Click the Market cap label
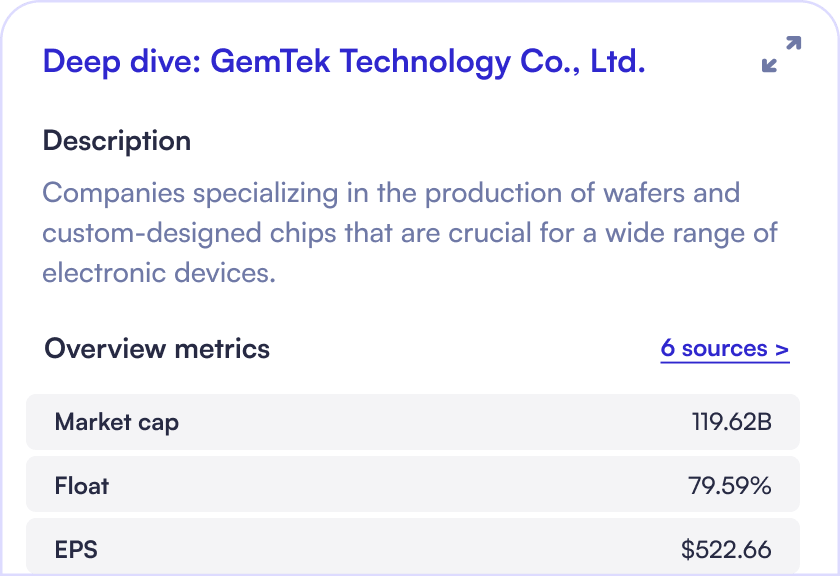This screenshot has width=840, height=576. pyautogui.click(x=117, y=422)
